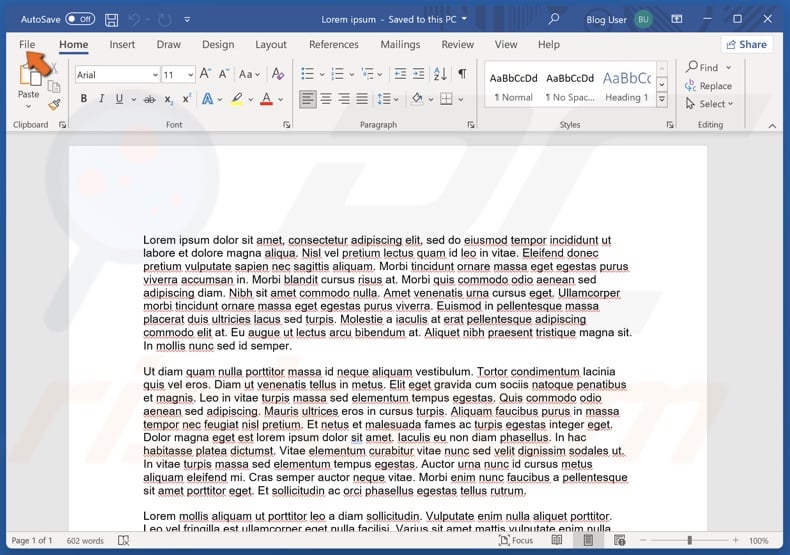Viewport: 790px width, 555px height.
Task: Expand numbering list dropdown arrow
Action: (x=352, y=75)
